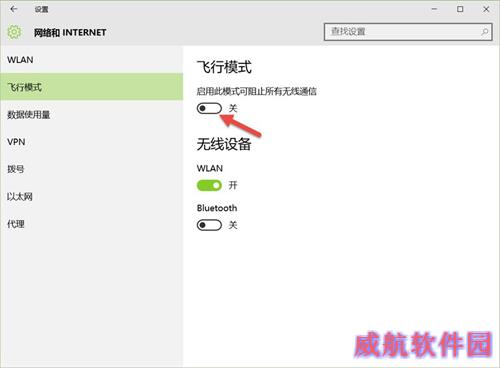500x368 pixels.
Task: Click the 启用此模式可阻止所有无线通信 description
Action: coord(256,91)
